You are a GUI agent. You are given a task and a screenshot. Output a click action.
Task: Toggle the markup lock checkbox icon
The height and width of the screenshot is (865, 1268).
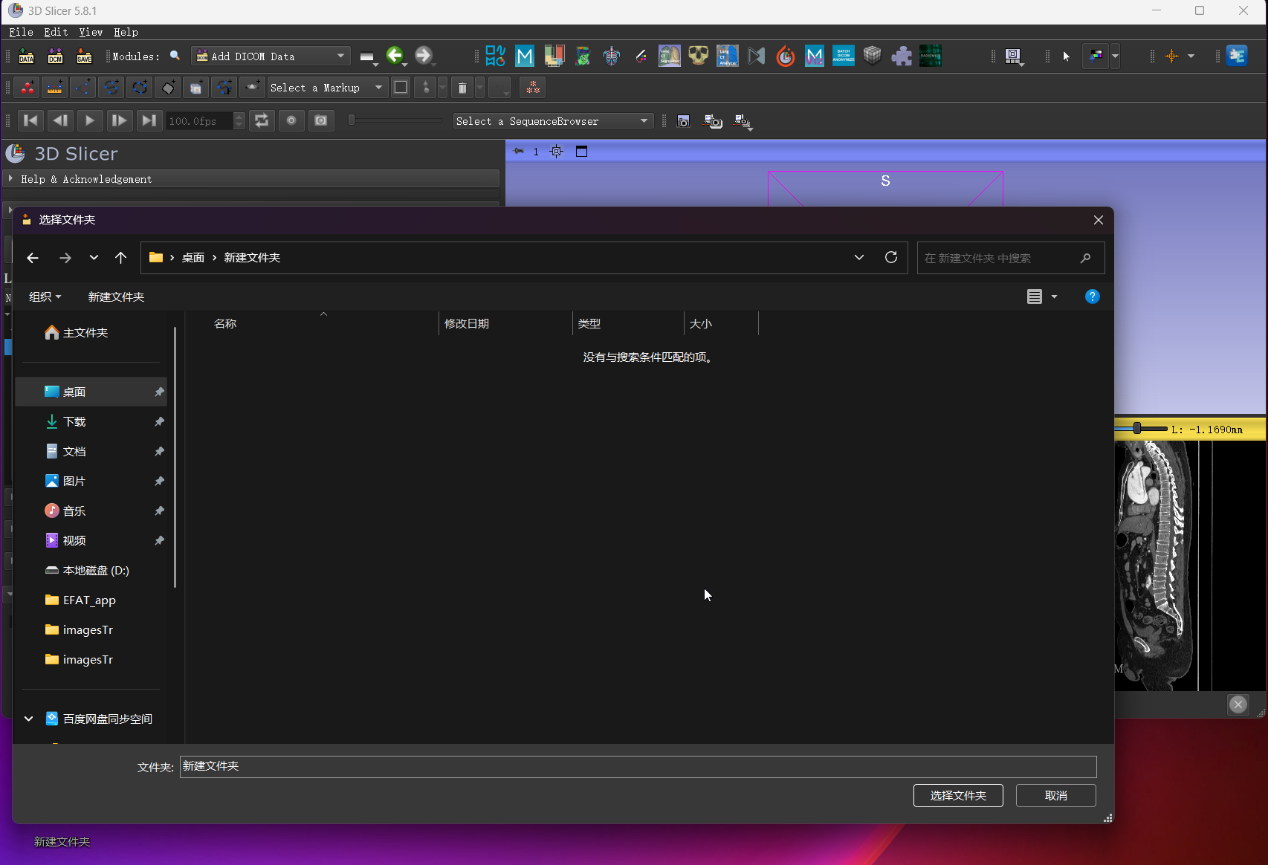point(400,88)
